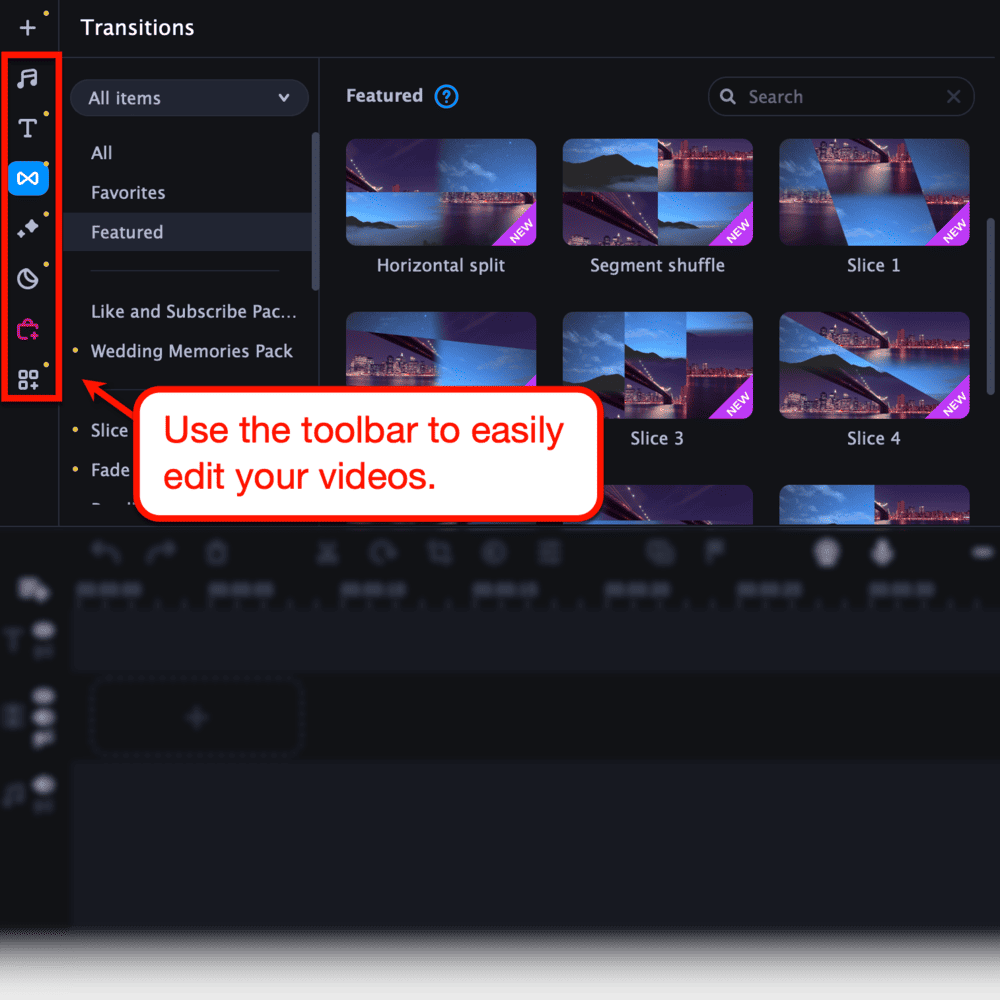Open the Effects Store with the pink bag icon

point(29,329)
